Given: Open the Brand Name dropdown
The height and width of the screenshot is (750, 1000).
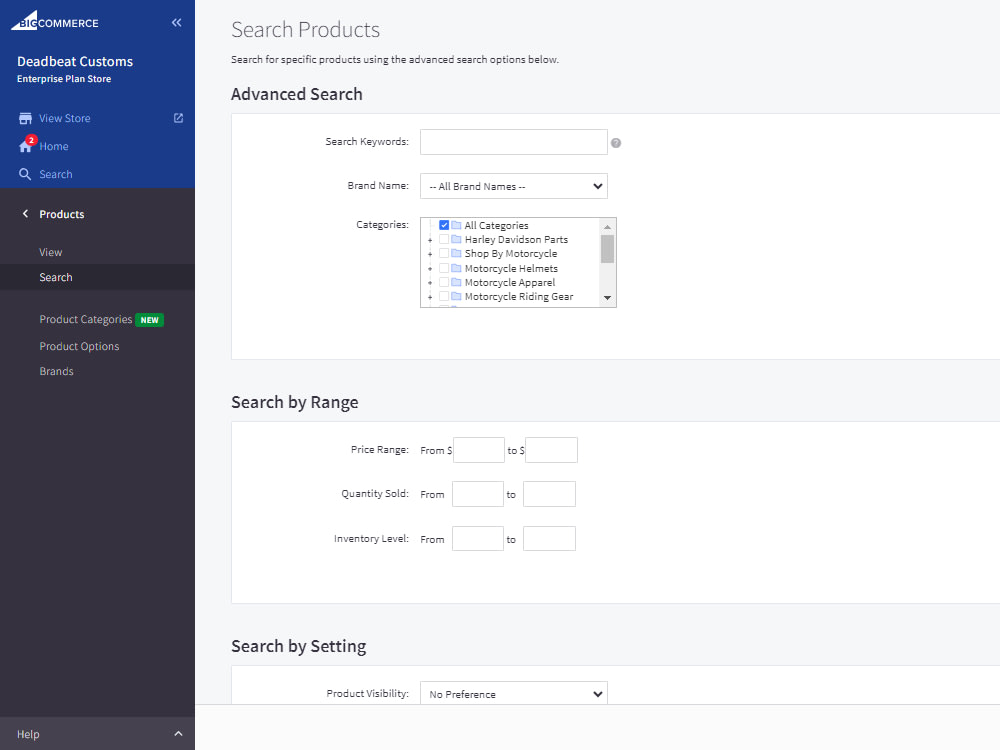Looking at the screenshot, I should pos(513,186).
